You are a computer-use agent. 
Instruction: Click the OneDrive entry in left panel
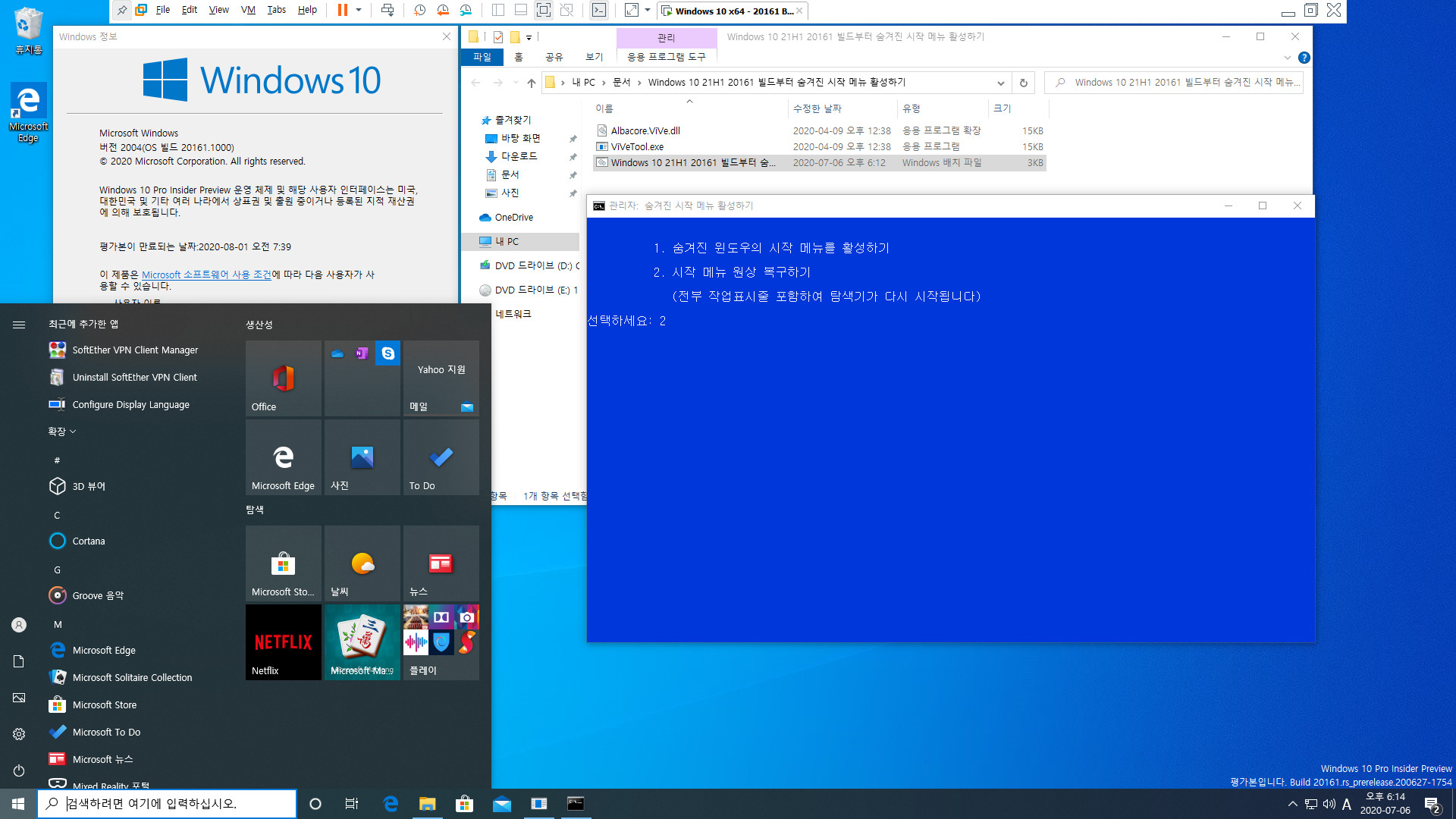click(x=514, y=217)
